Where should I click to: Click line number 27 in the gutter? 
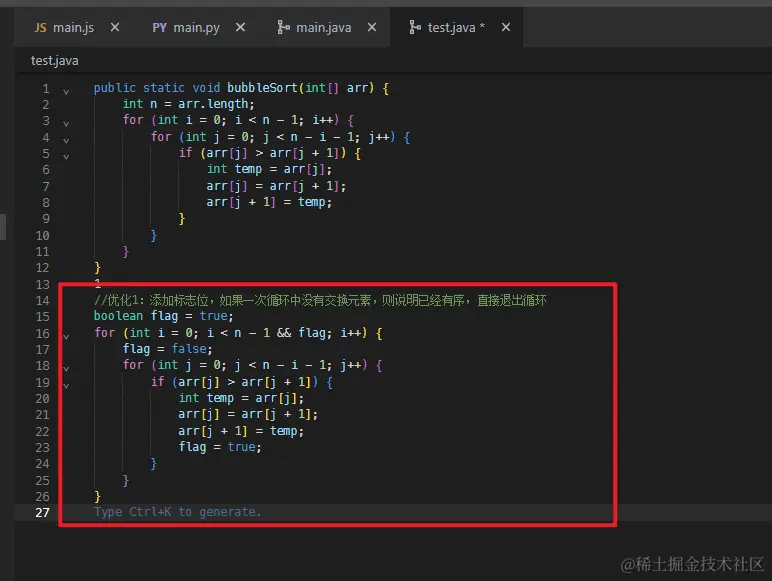43,513
